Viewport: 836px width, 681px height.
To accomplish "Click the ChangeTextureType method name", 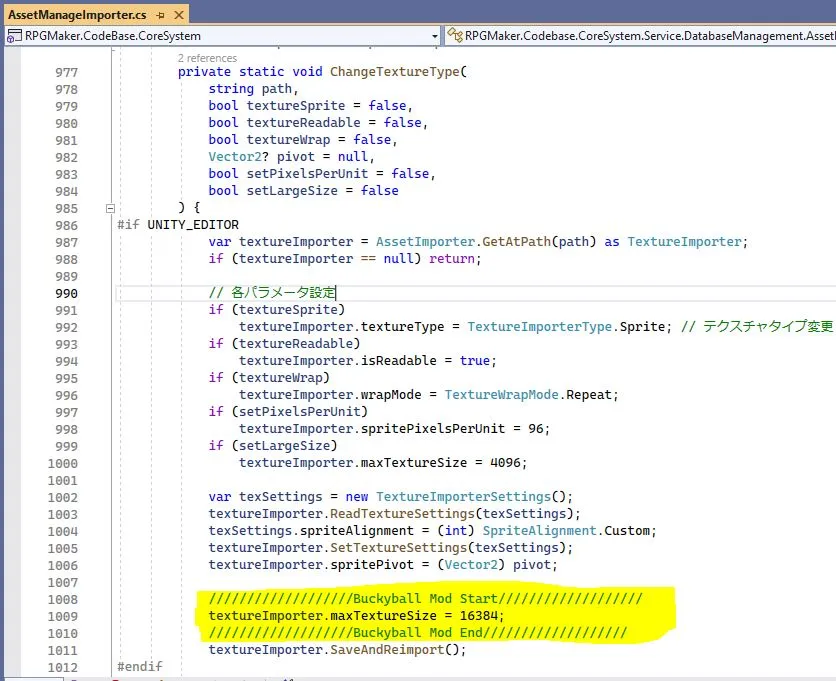I will point(397,72).
